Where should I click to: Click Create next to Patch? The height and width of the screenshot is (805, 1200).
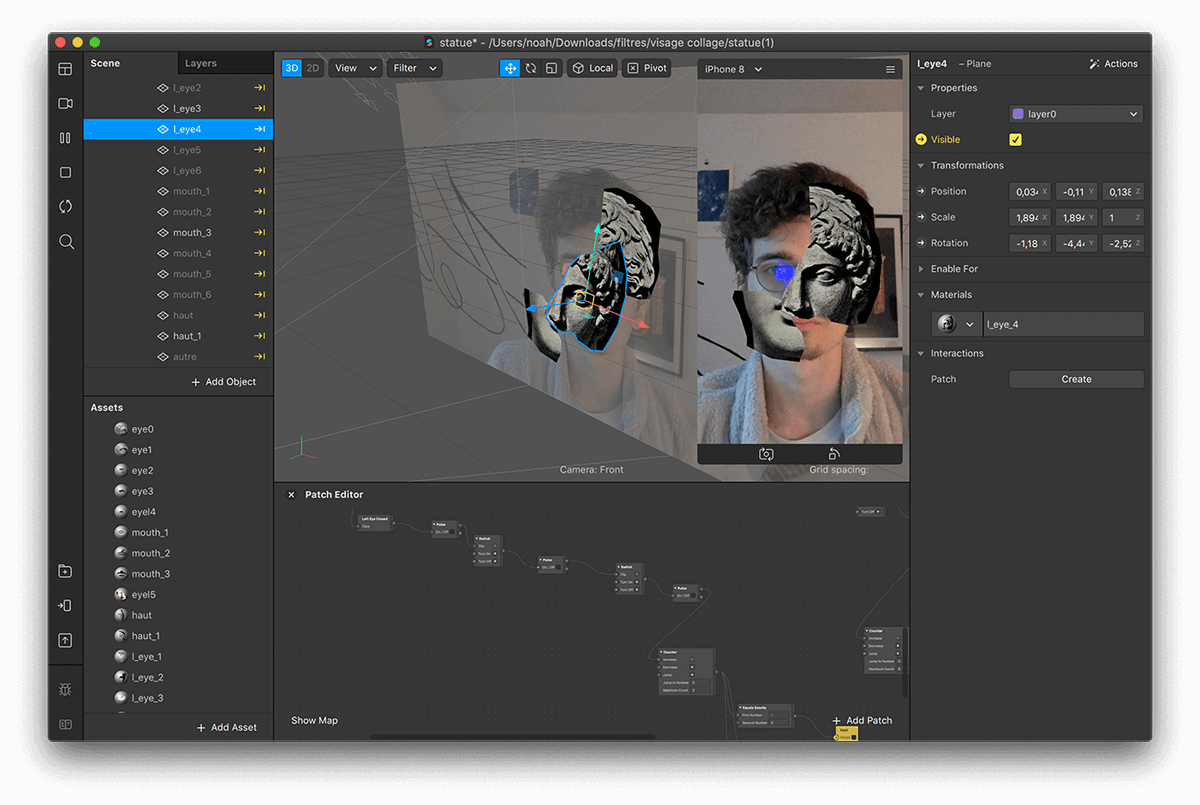pos(1076,379)
